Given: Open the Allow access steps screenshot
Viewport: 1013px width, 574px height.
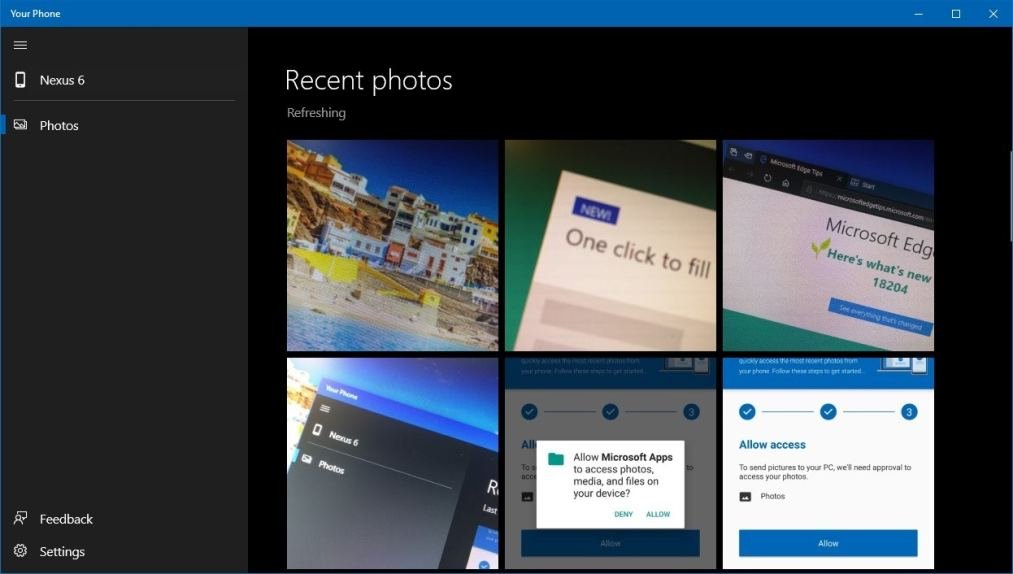Looking at the screenshot, I should (828, 463).
